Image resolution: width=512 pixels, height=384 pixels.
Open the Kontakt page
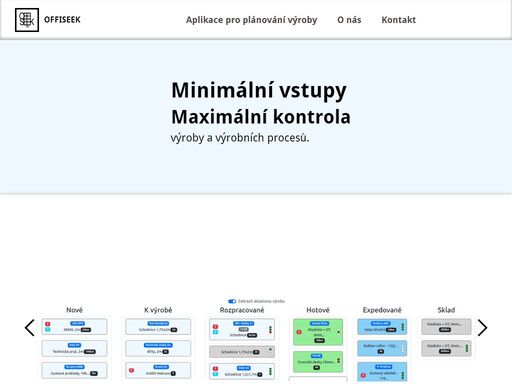click(x=399, y=20)
